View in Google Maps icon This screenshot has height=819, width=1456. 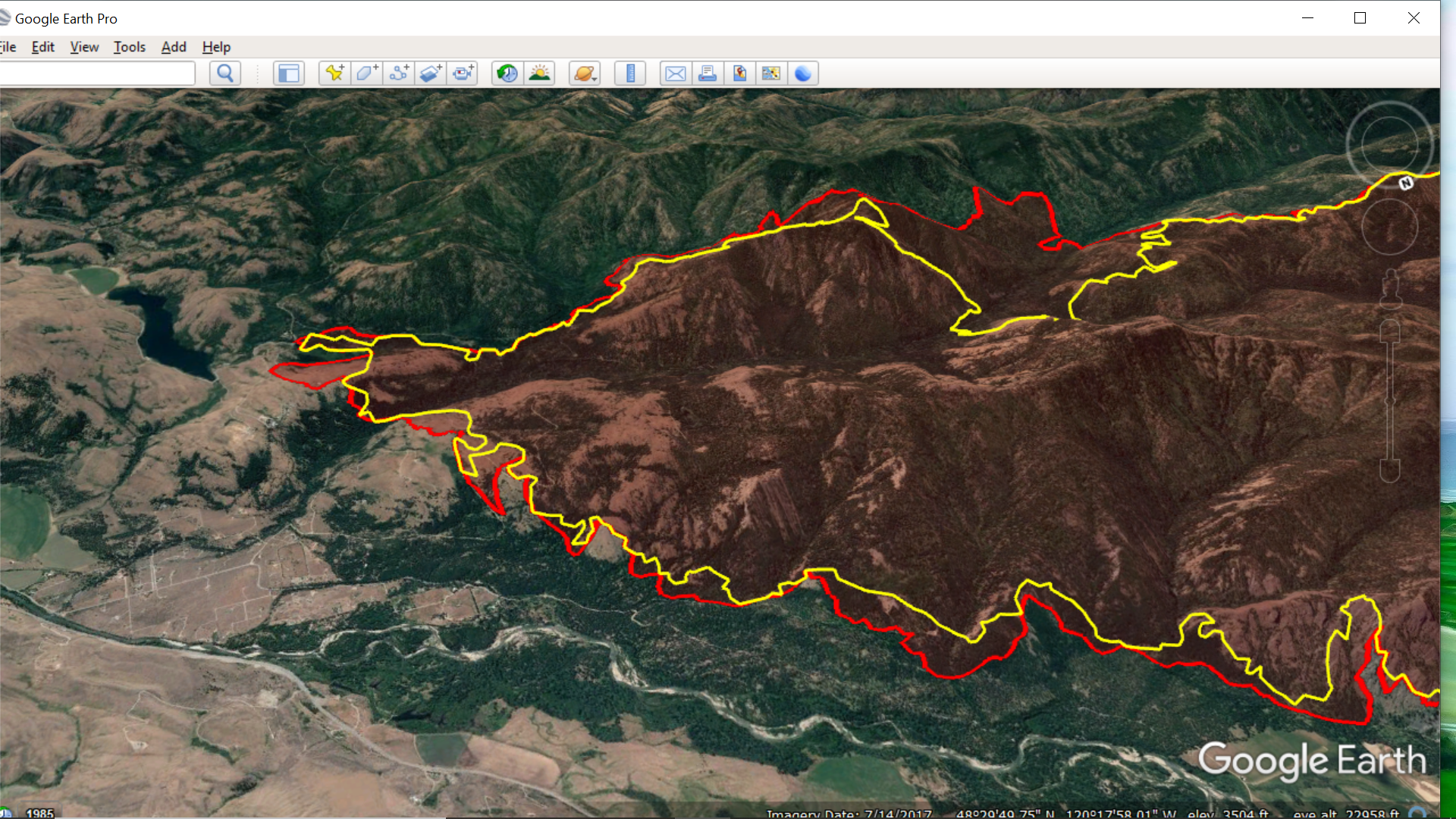click(x=771, y=74)
